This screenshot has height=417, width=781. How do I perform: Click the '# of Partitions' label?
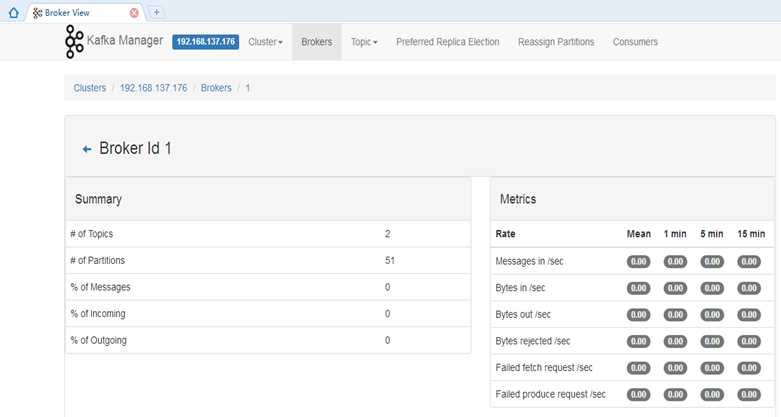click(x=98, y=260)
